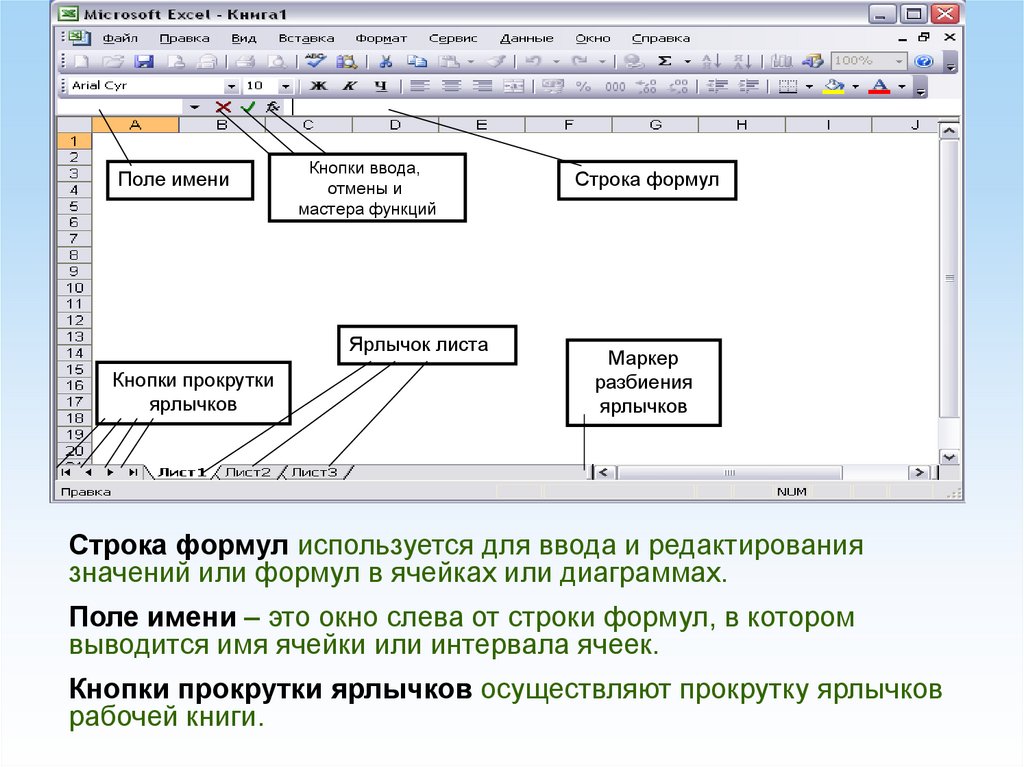
Task: Save the workbook with the floppy disk icon
Action: coord(144,62)
